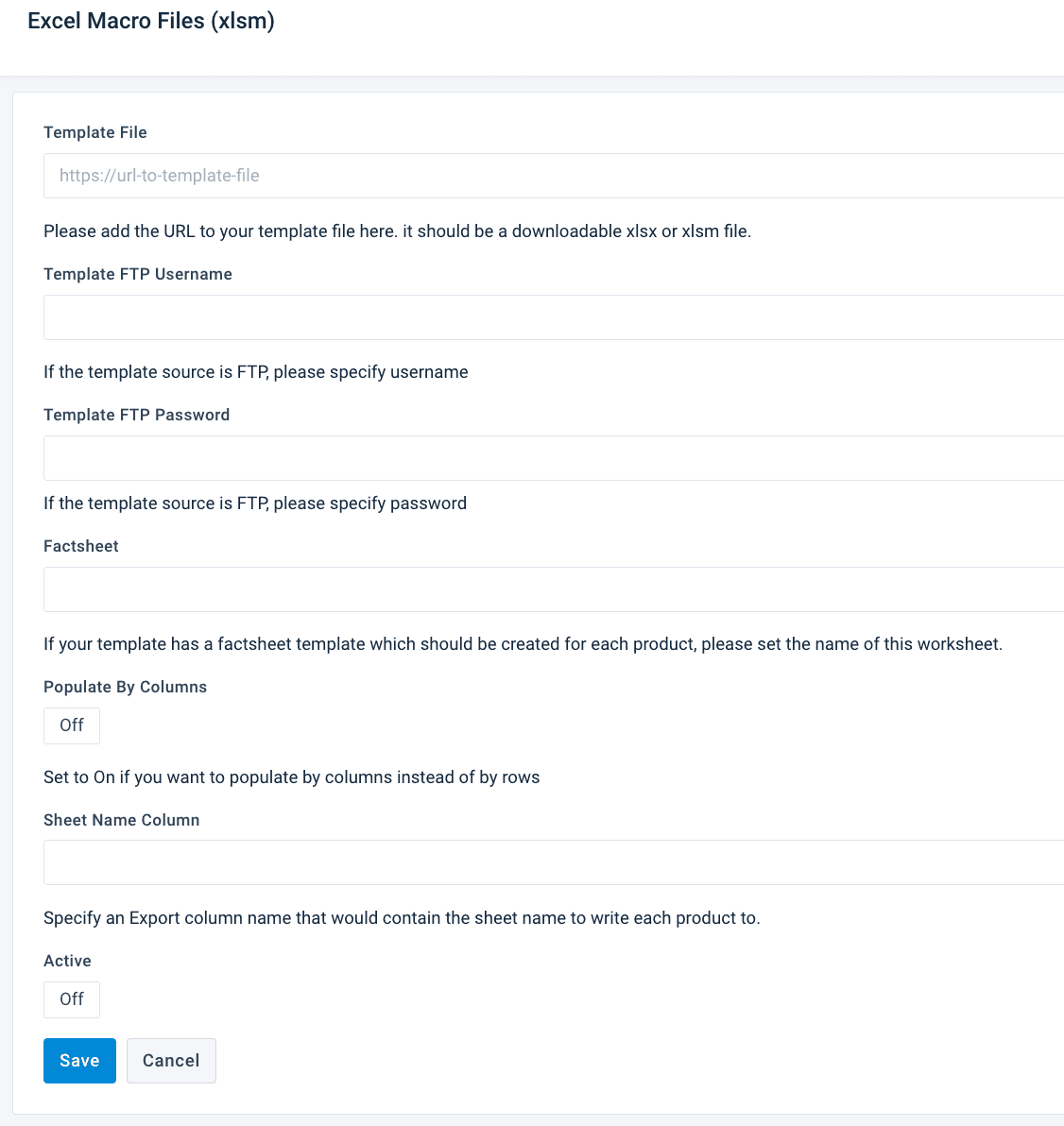Click the "Sheet Name Column" label
Image resolution: width=1064 pixels, height=1126 pixels.
click(x=122, y=820)
